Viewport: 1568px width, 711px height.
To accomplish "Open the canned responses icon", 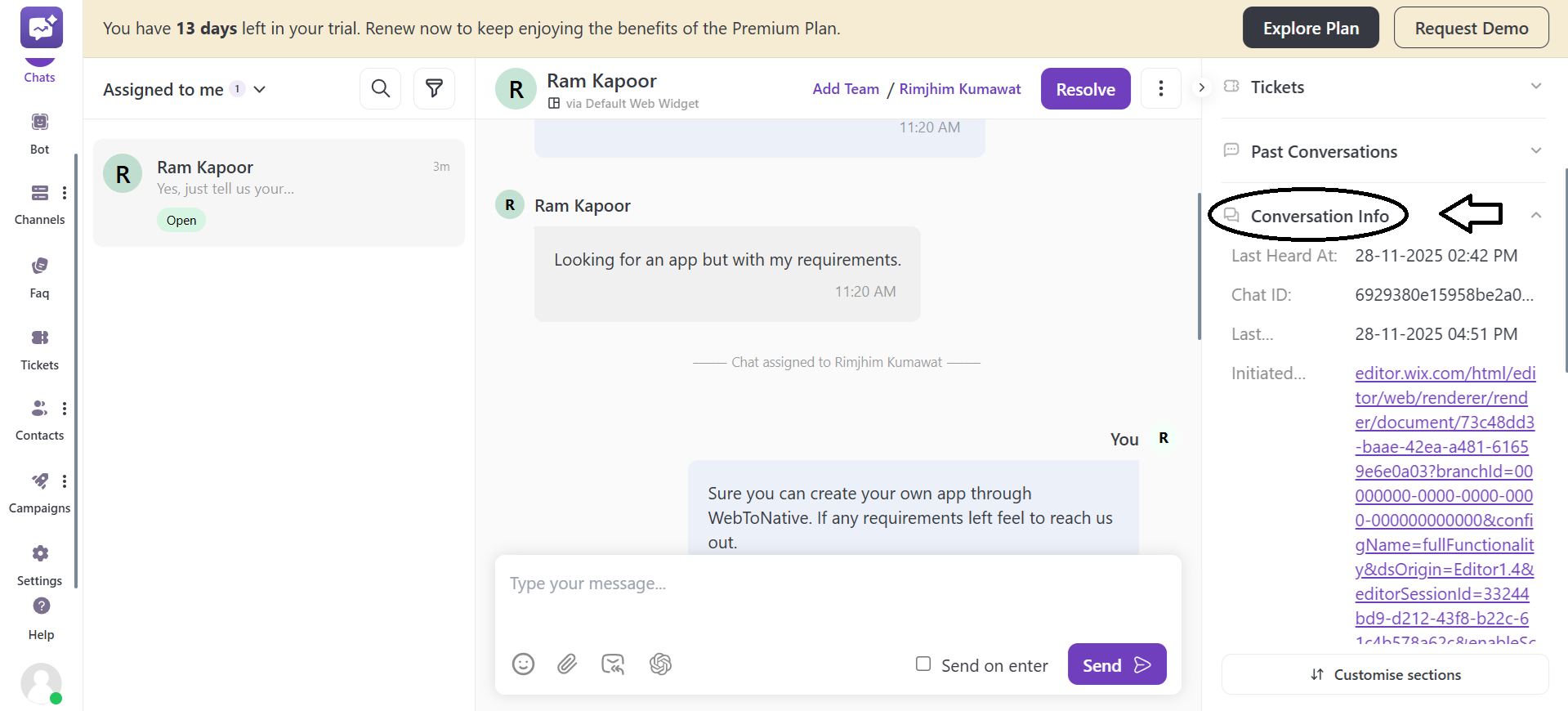I will pos(613,664).
